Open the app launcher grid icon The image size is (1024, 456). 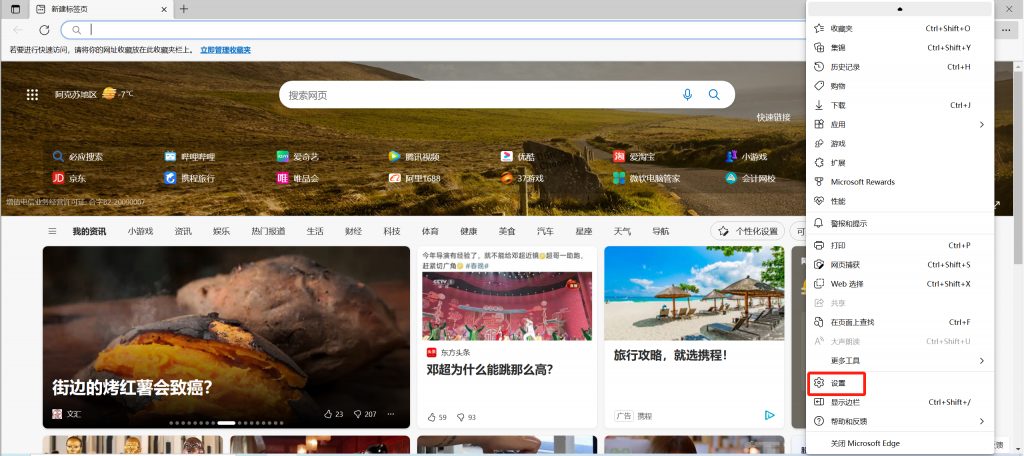(x=32, y=95)
